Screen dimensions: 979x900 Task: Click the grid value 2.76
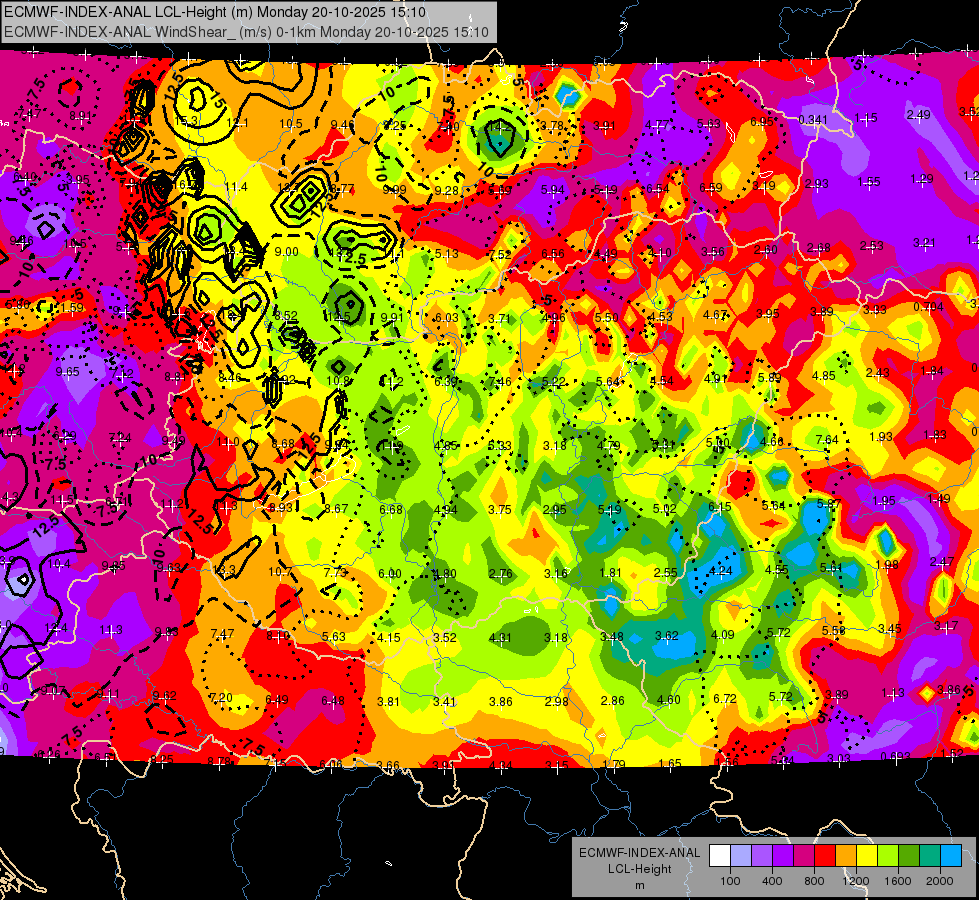coord(501,573)
